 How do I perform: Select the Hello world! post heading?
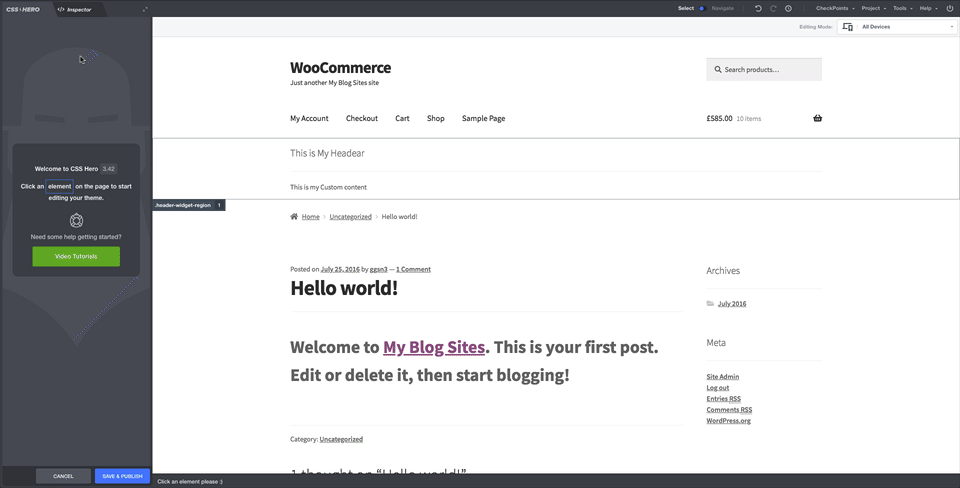click(344, 288)
